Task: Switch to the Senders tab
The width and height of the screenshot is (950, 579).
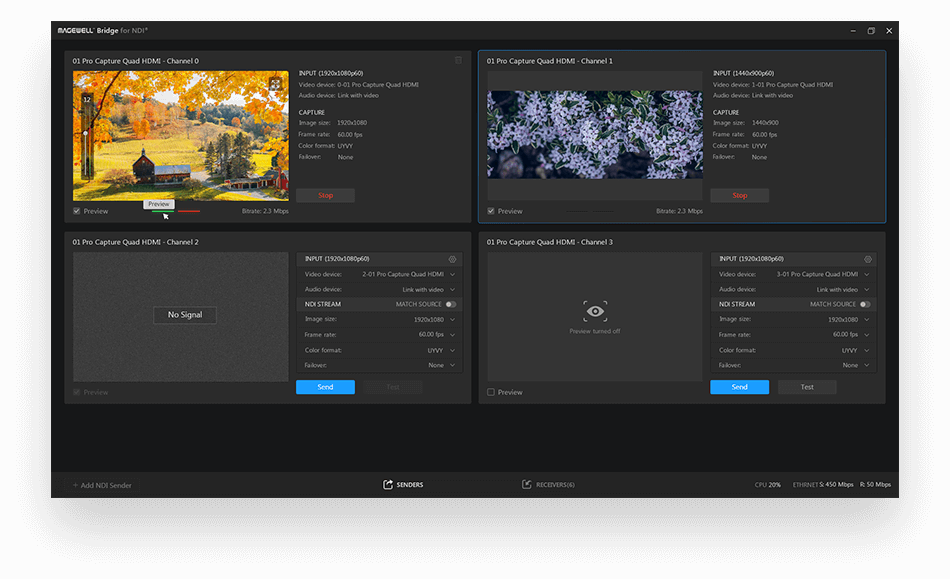Action: click(x=403, y=485)
